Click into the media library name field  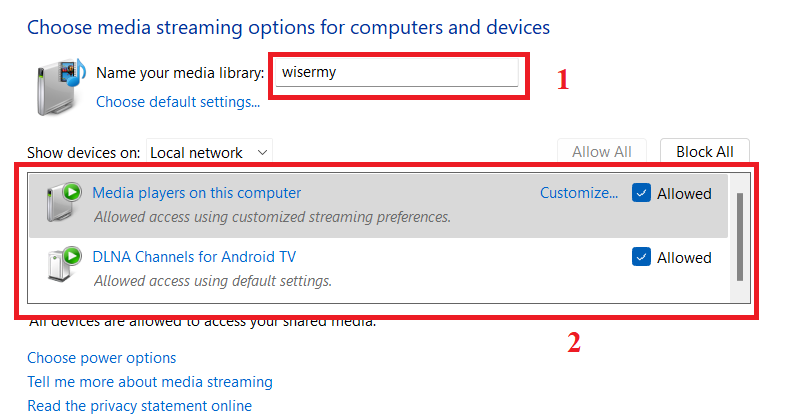[x=397, y=73]
